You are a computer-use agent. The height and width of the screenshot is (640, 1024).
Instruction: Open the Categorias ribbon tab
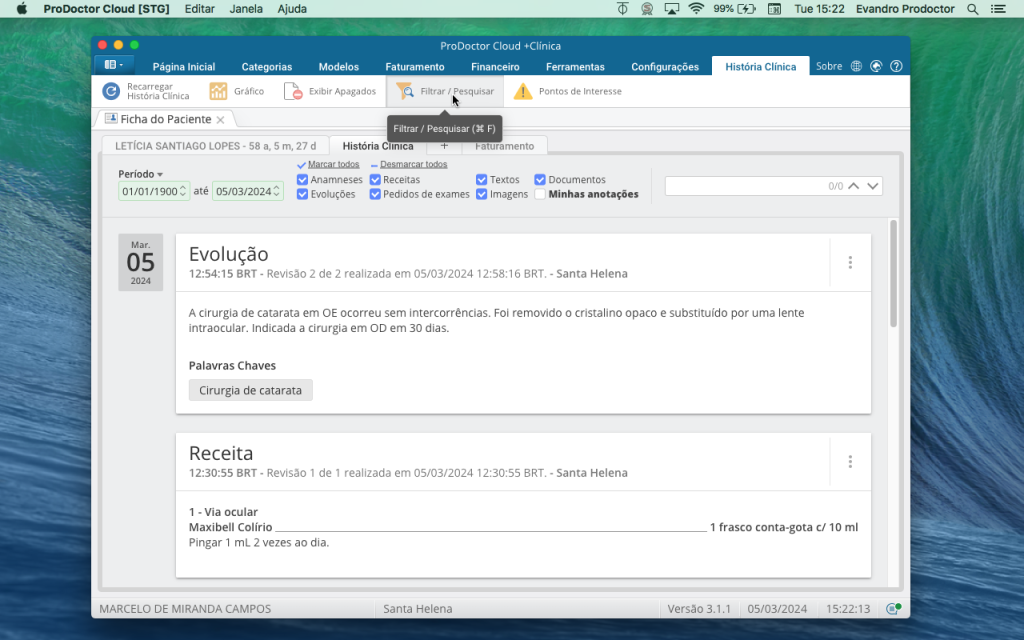tap(266, 67)
